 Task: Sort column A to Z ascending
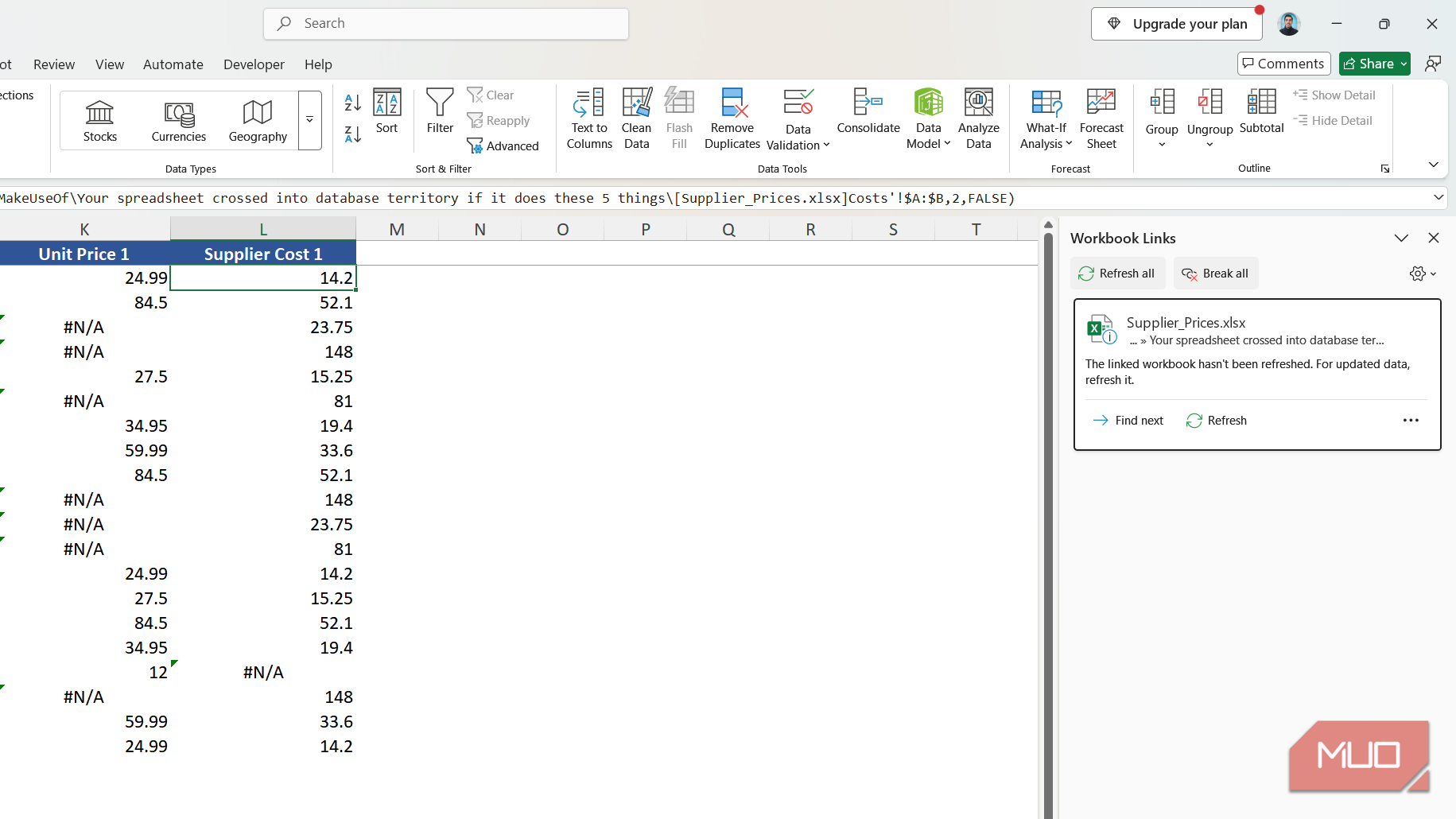point(353,103)
